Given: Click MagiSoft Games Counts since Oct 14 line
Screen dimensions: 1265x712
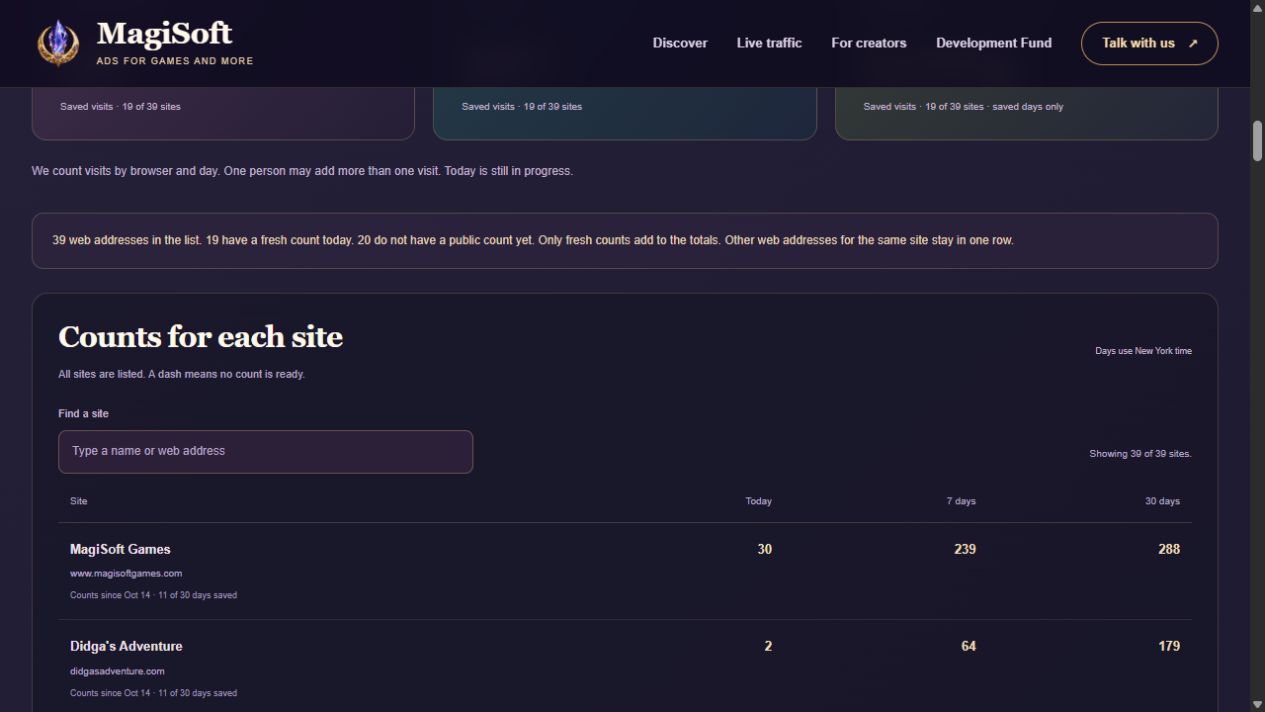Looking at the screenshot, I should click(153, 595).
